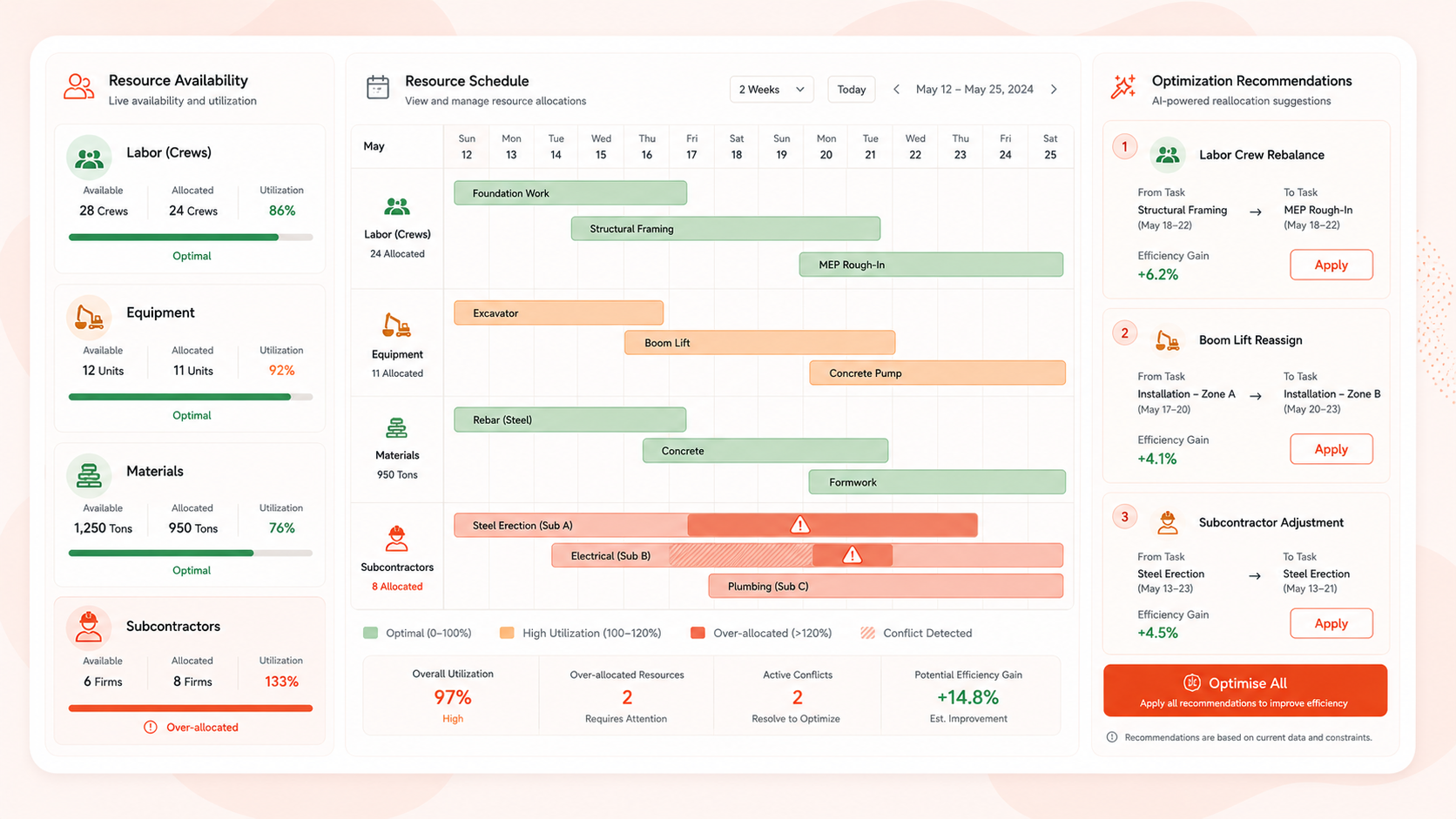Apply the Labor Crew Rebalance recommendation

[x=1331, y=265]
